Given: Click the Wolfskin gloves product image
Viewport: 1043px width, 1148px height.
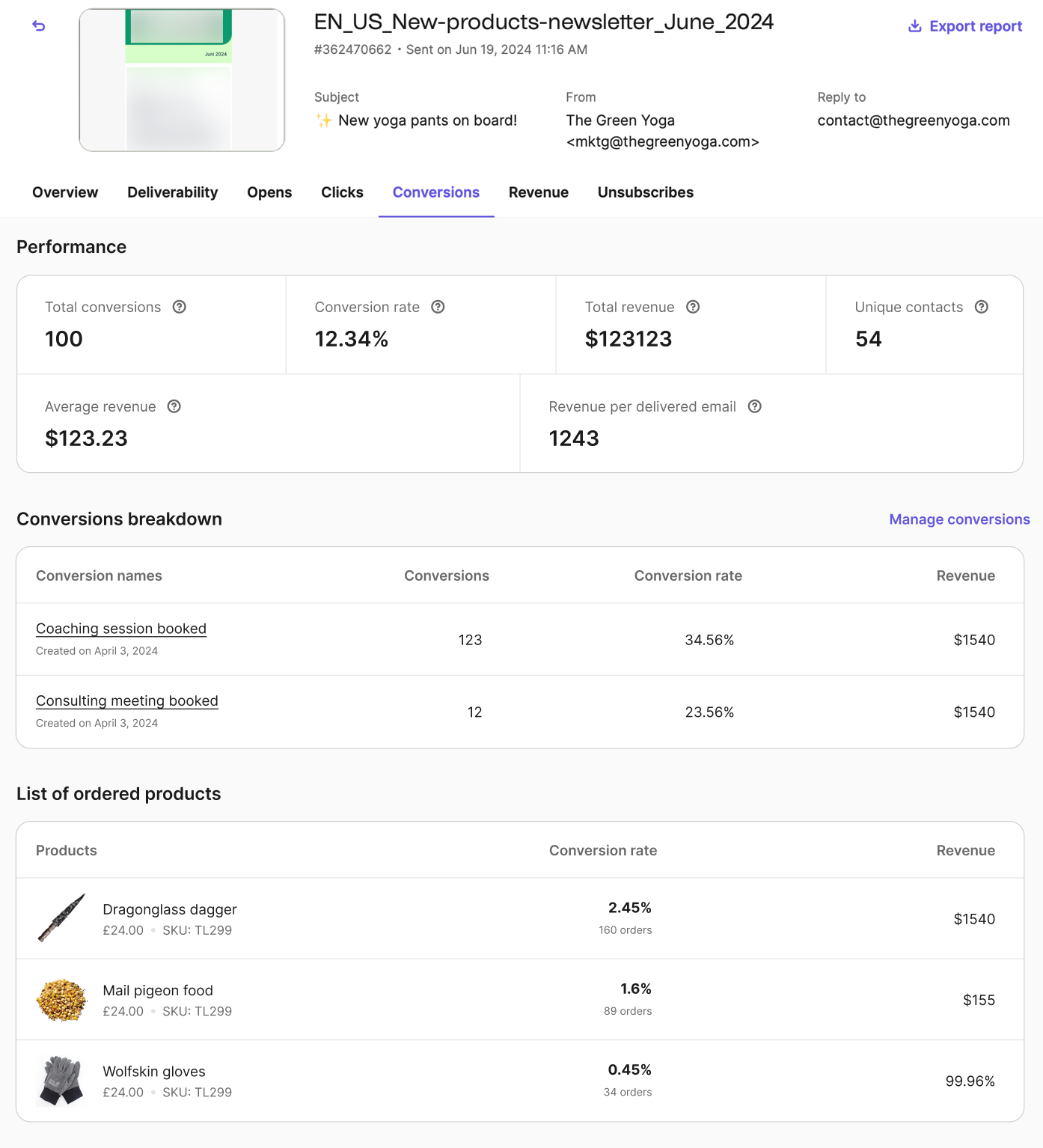Looking at the screenshot, I should tap(61, 1080).
